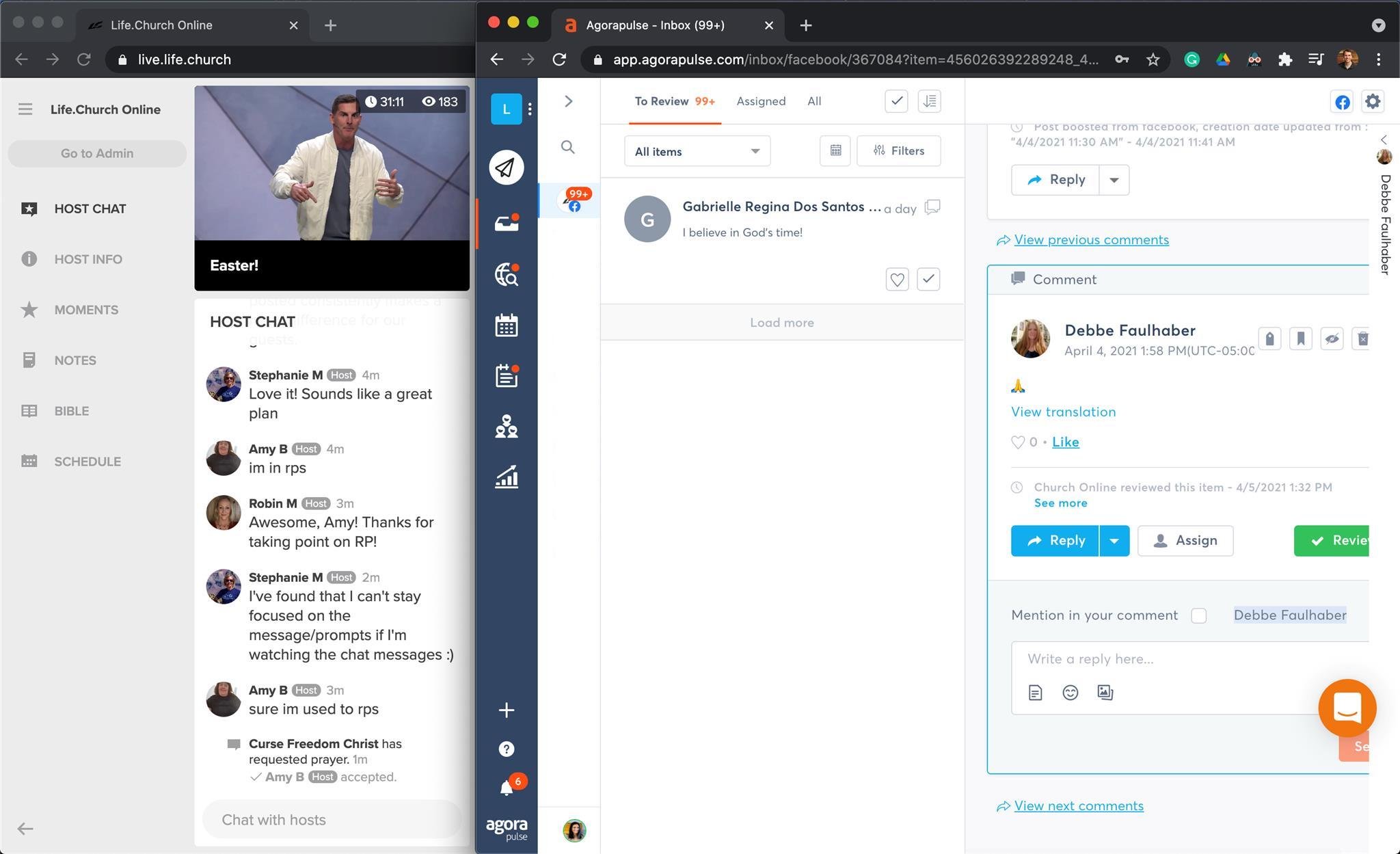This screenshot has width=1400, height=854.
Task: Bookmark Debbe Faulhaber's comment
Action: click(x=1300, y=338)
